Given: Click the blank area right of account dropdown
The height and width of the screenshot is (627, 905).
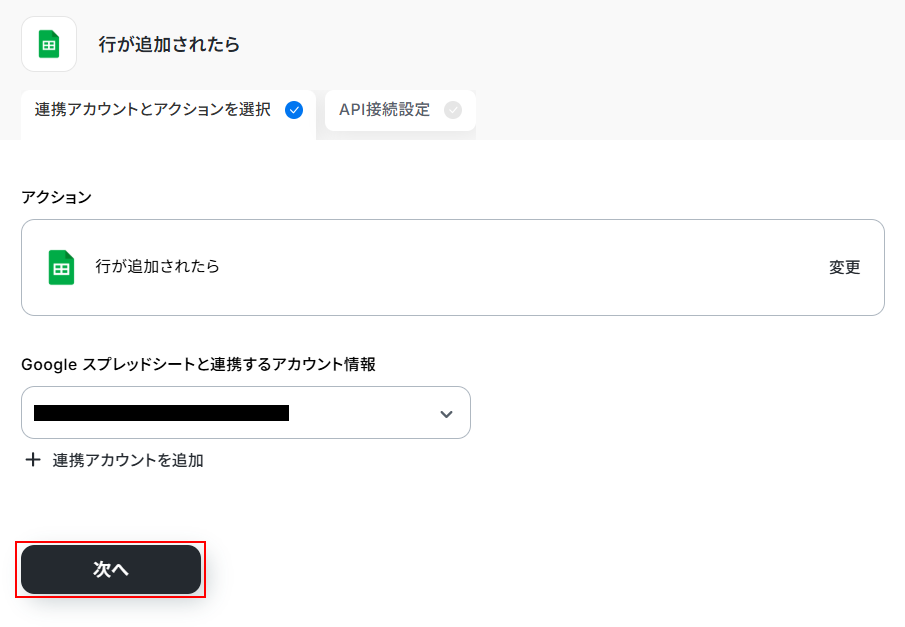Looking at the screenshot, I should click(680, 413).
